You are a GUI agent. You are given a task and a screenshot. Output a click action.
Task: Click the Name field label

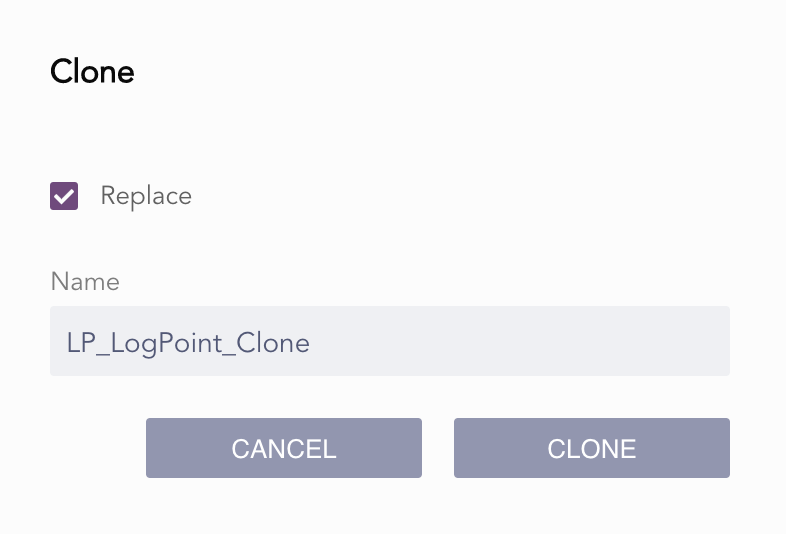[x=85, y=282]
